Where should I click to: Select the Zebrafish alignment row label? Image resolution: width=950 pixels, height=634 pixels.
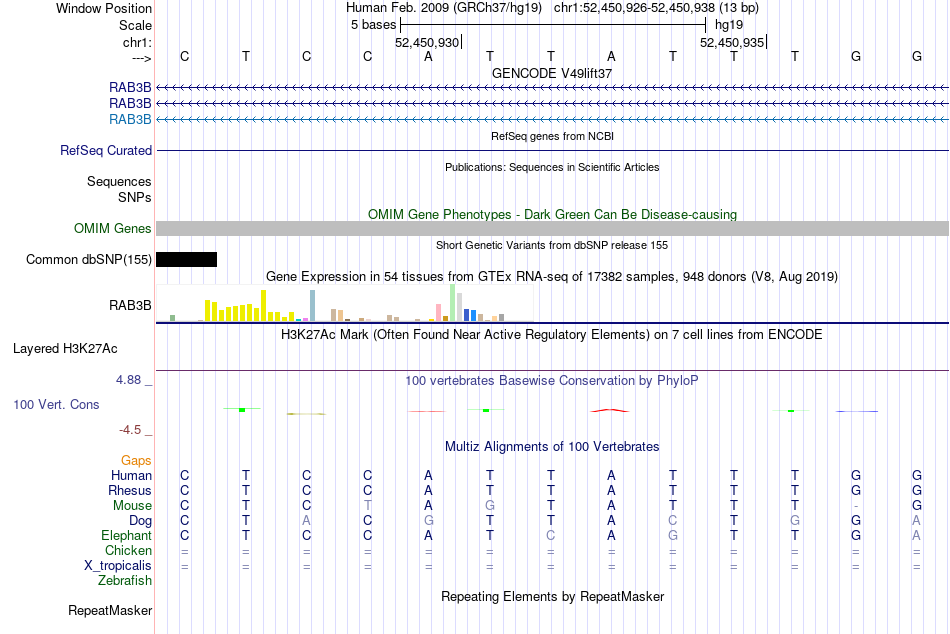[x=125, y=581]
